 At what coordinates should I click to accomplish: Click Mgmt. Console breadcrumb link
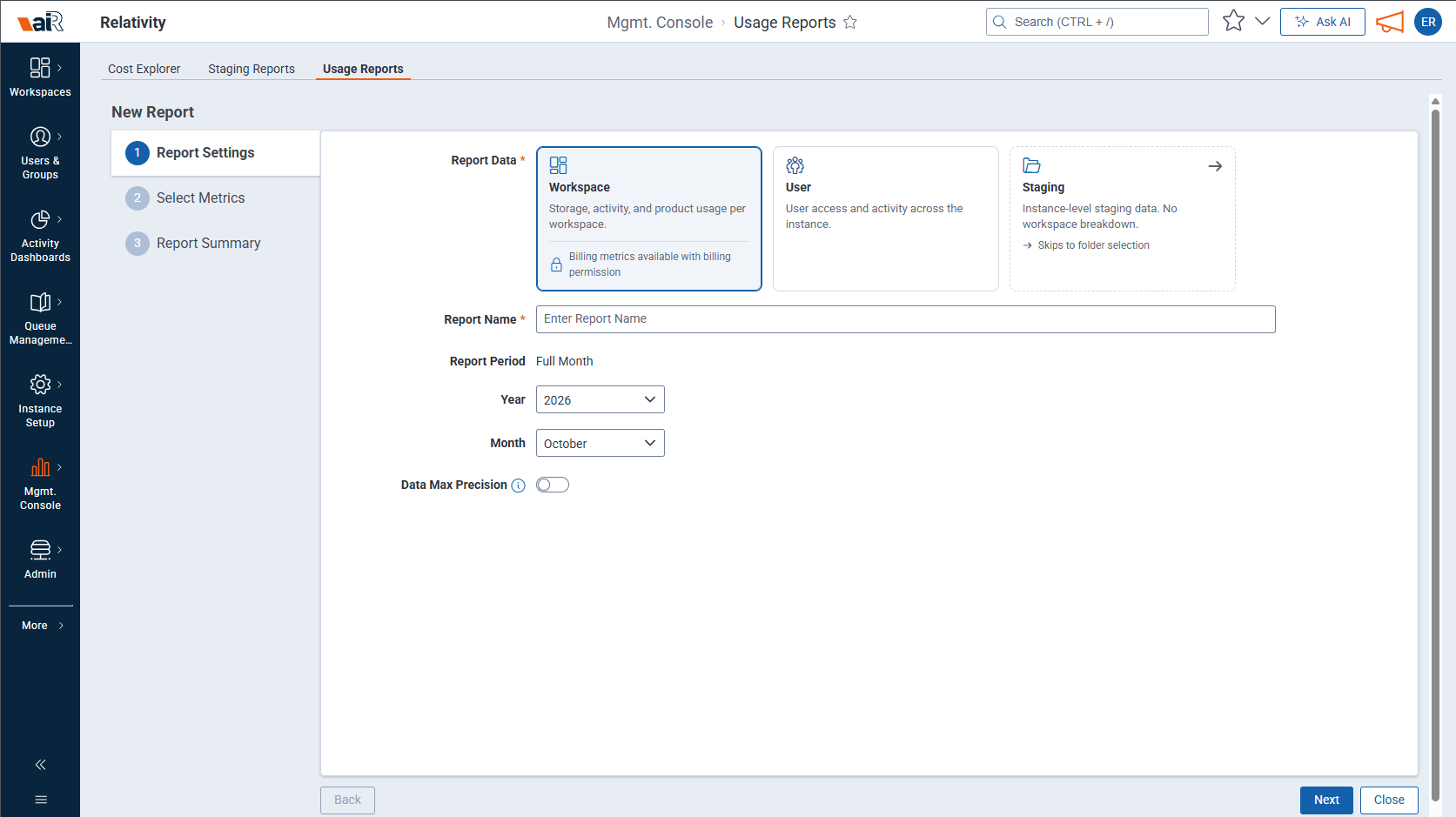point(660,23)
